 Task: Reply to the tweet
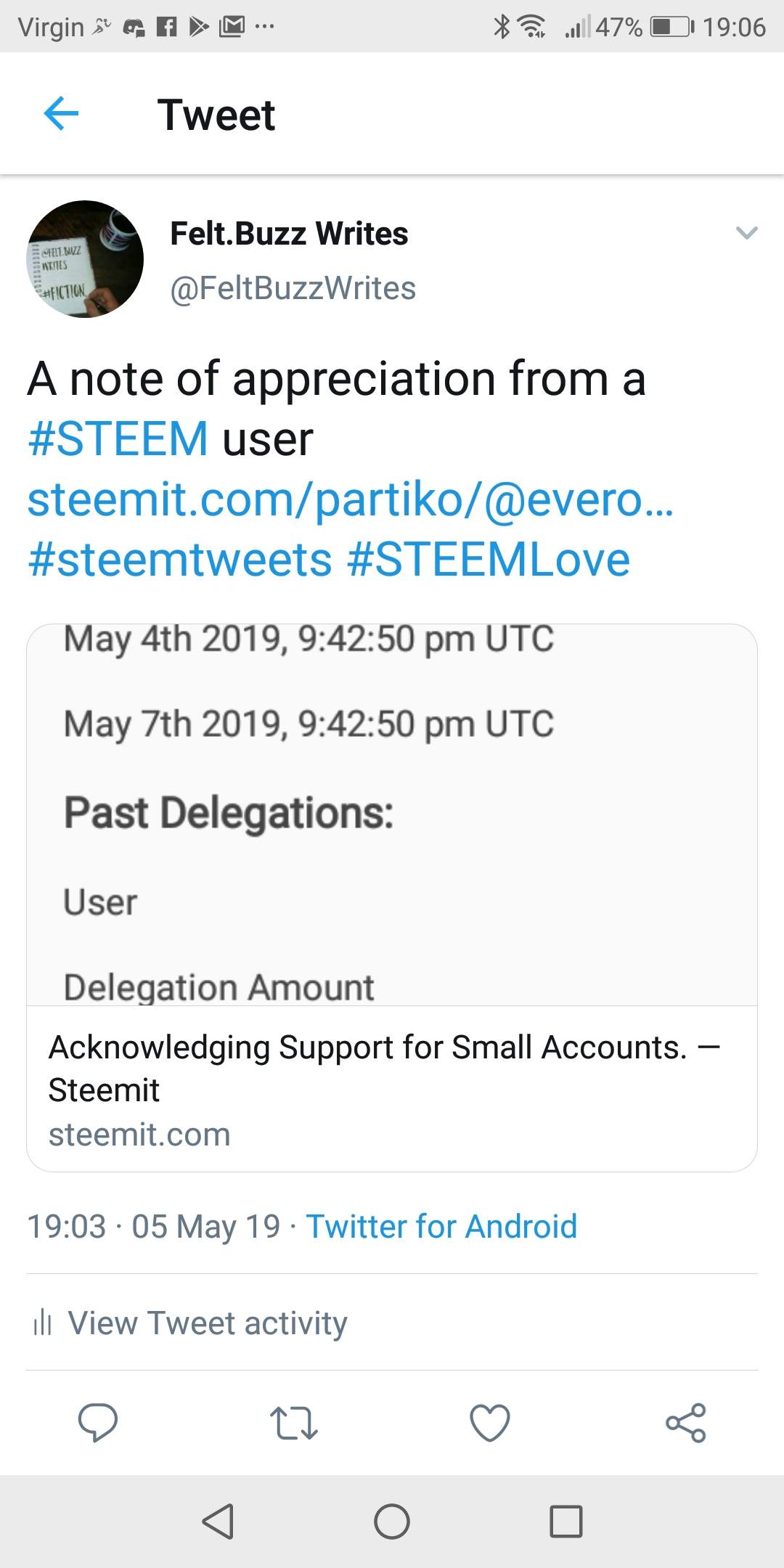pos(98,1421)
